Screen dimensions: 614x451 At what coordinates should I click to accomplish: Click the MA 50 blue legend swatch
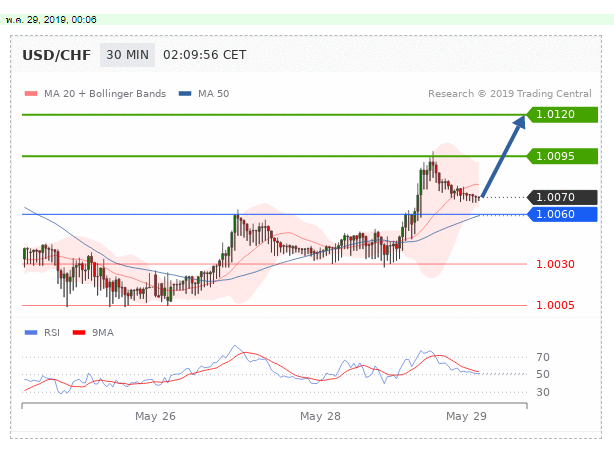[x=185, y=94]
